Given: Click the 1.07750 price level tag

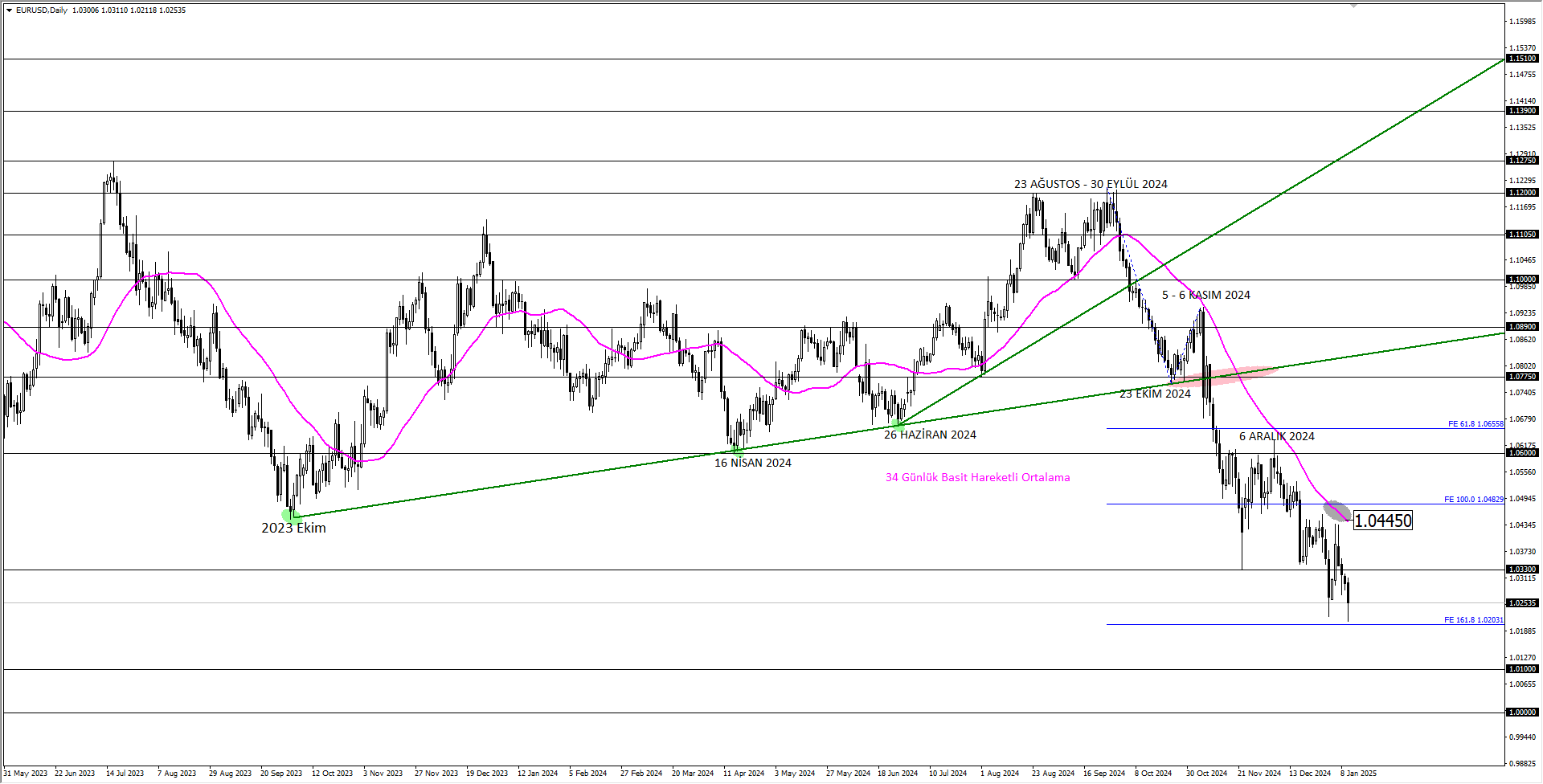Looking at the screenshot, I should [x=1522, y=377].
